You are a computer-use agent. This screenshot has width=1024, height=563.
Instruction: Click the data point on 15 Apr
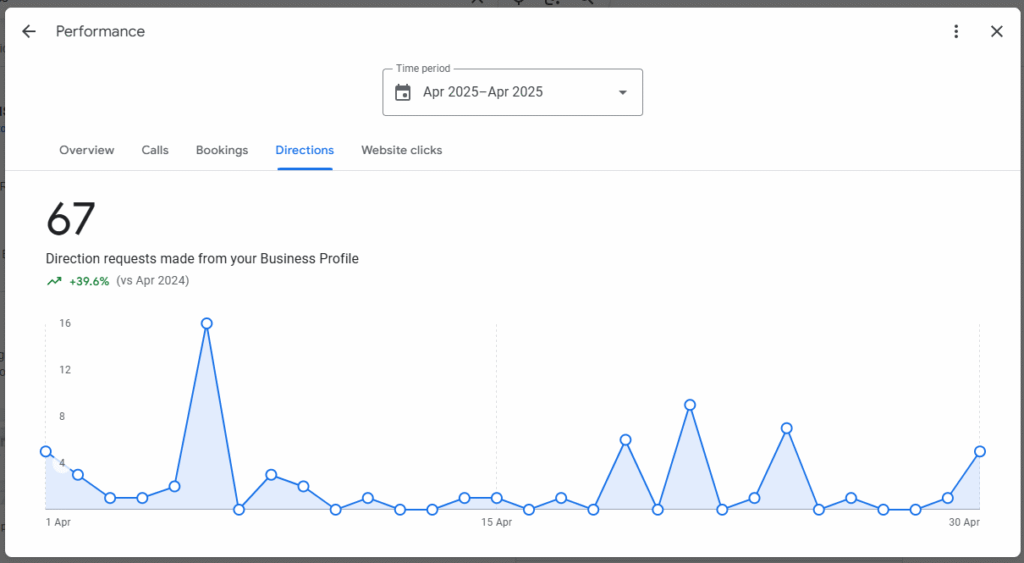pos(496,498)
